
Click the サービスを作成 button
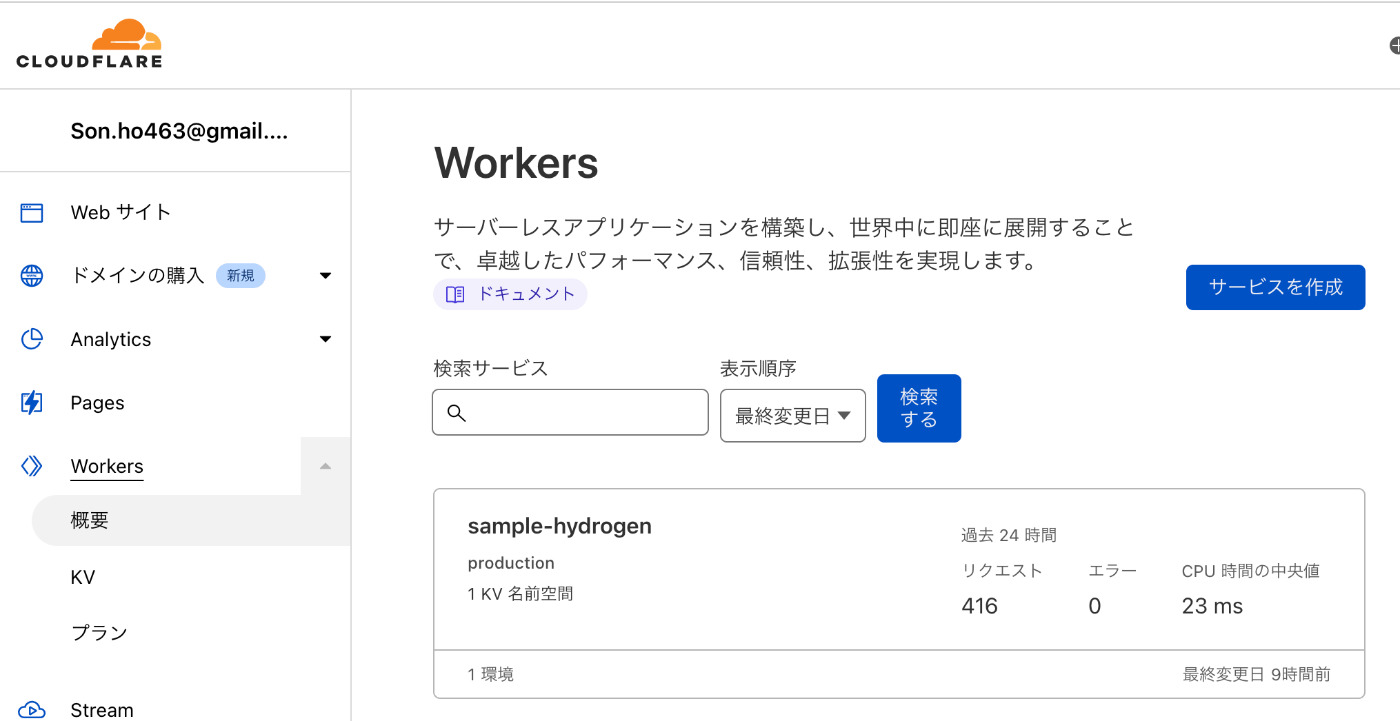(1275, 287)
